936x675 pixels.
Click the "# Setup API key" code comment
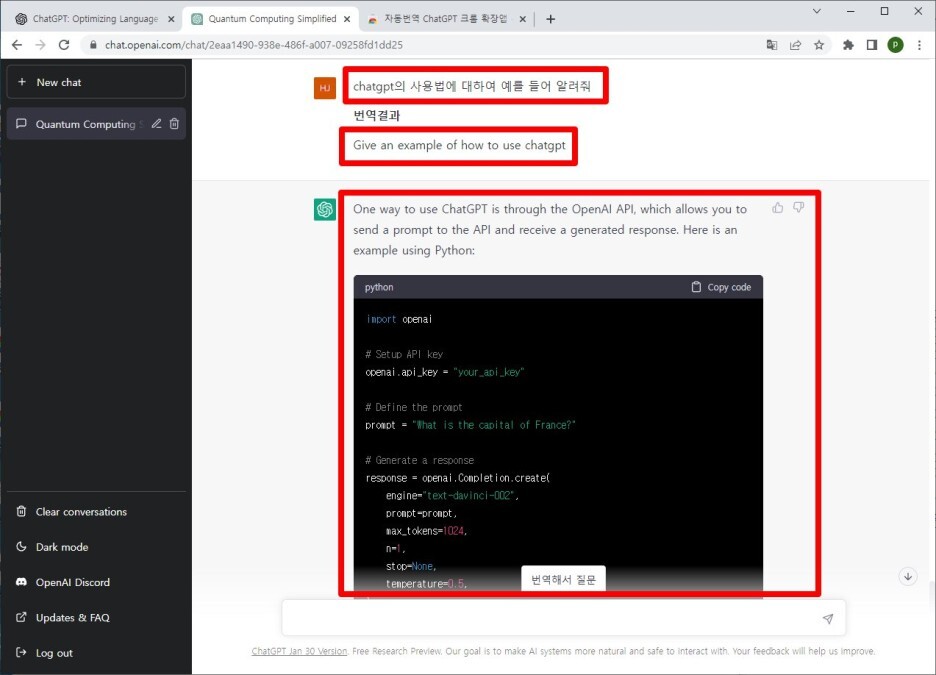point(404,355)
